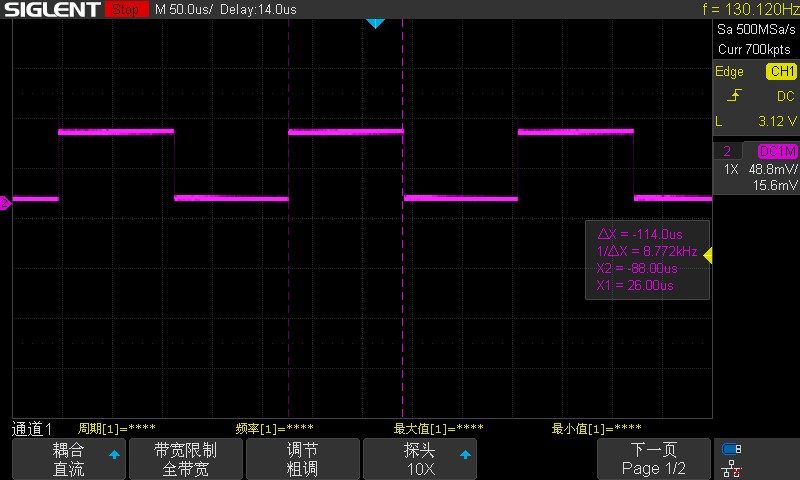Click the X2 = -88.00us cursor value

pyautogui.click(x=637, y=268)
